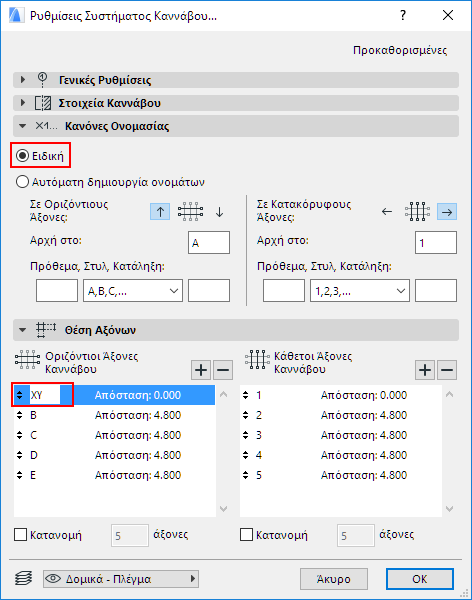Click the Προκαθορισμένες link
This screenshot has width=472, height=600.
[400, 50]
